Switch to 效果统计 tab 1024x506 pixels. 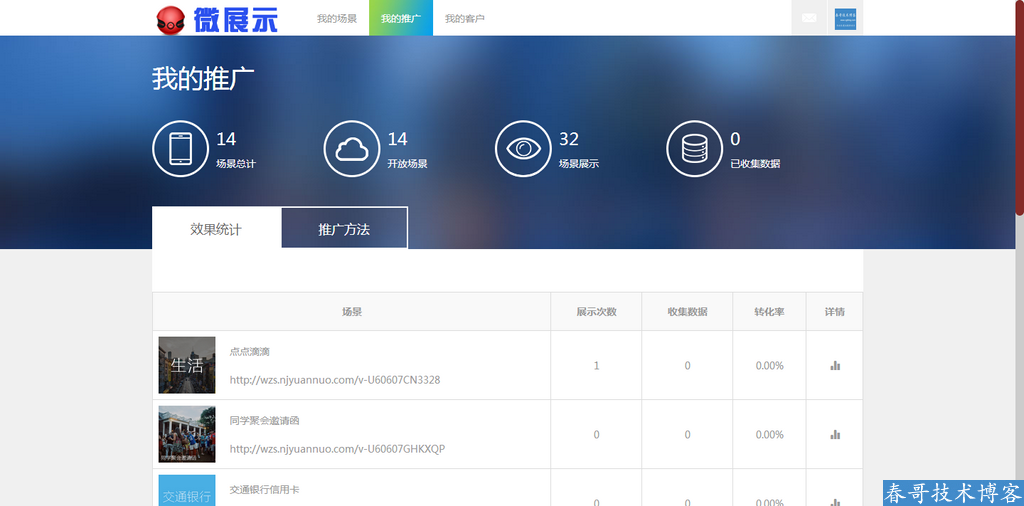tap(216, 229)
